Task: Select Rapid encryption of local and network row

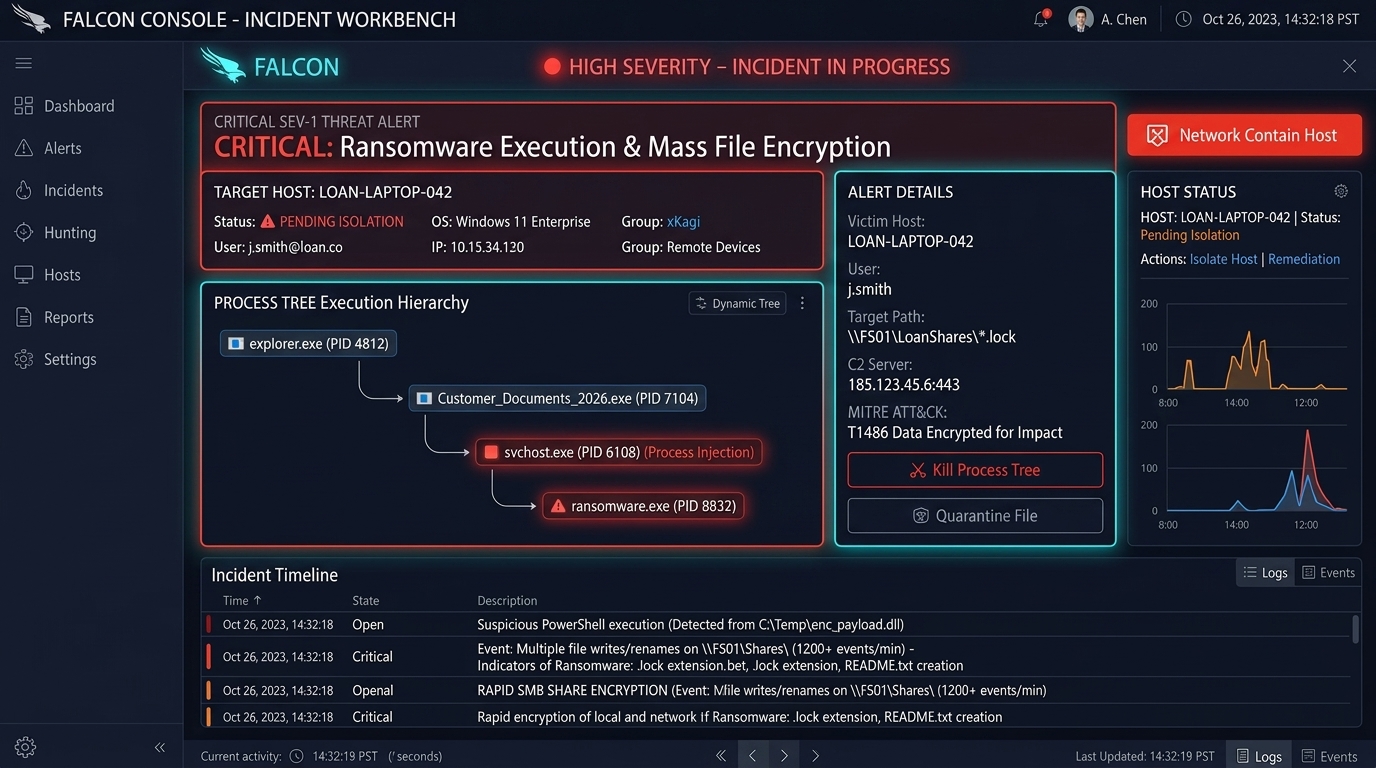Action: 776,716
